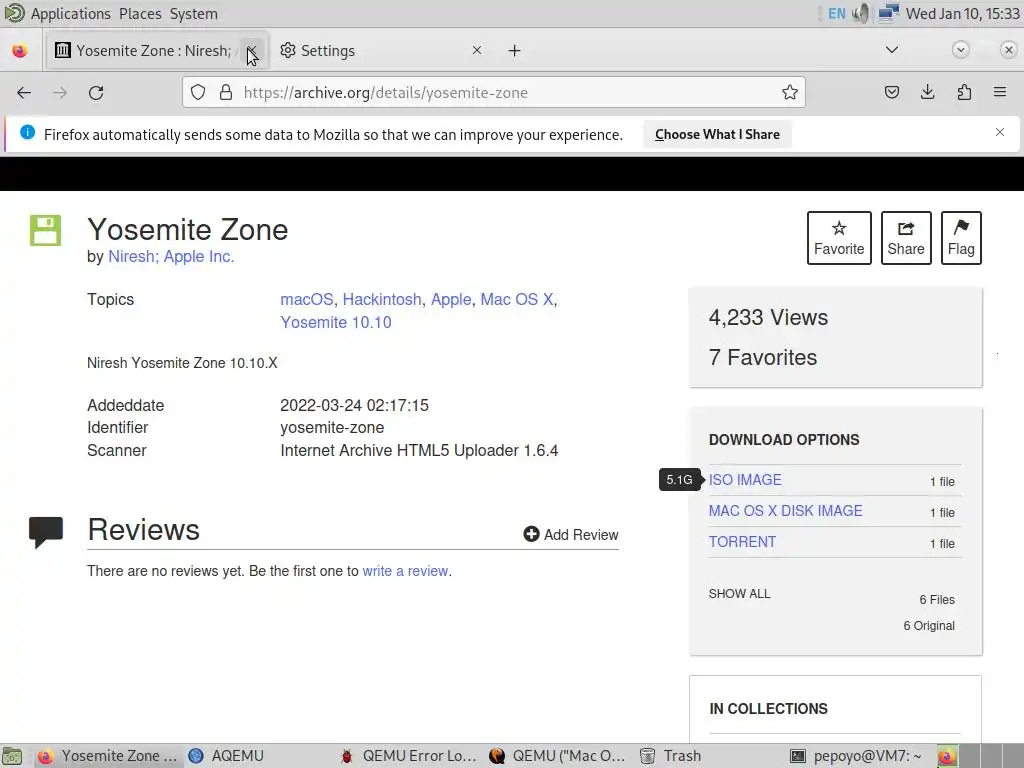
Task: Favorite this item with the star button
Action: (839, 238)
